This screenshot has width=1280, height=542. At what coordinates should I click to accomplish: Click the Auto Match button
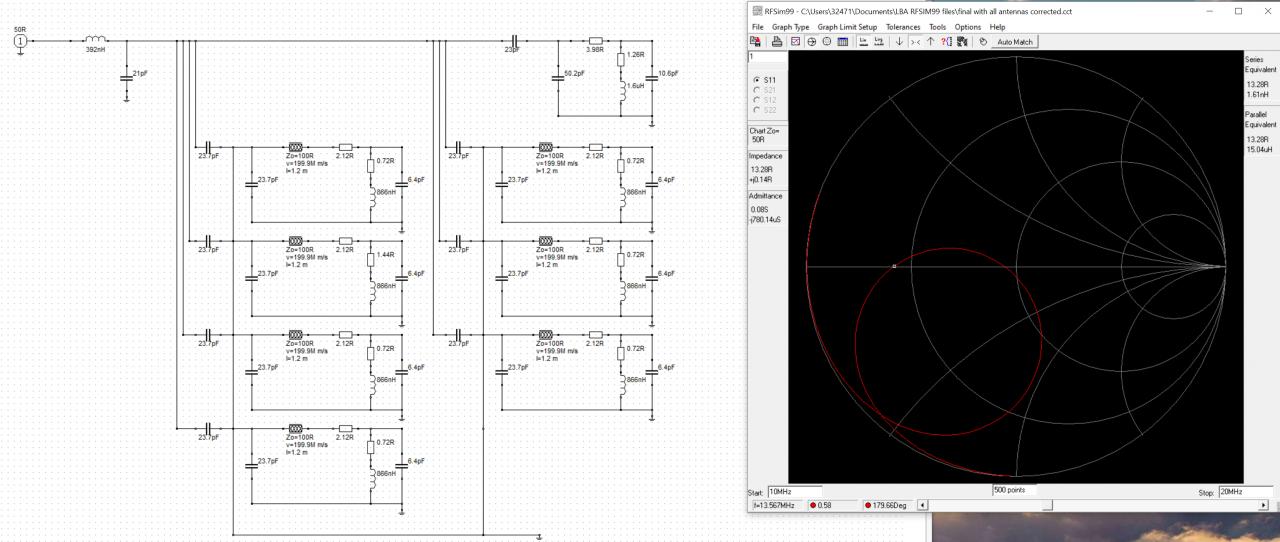(x=1015, y=41)
